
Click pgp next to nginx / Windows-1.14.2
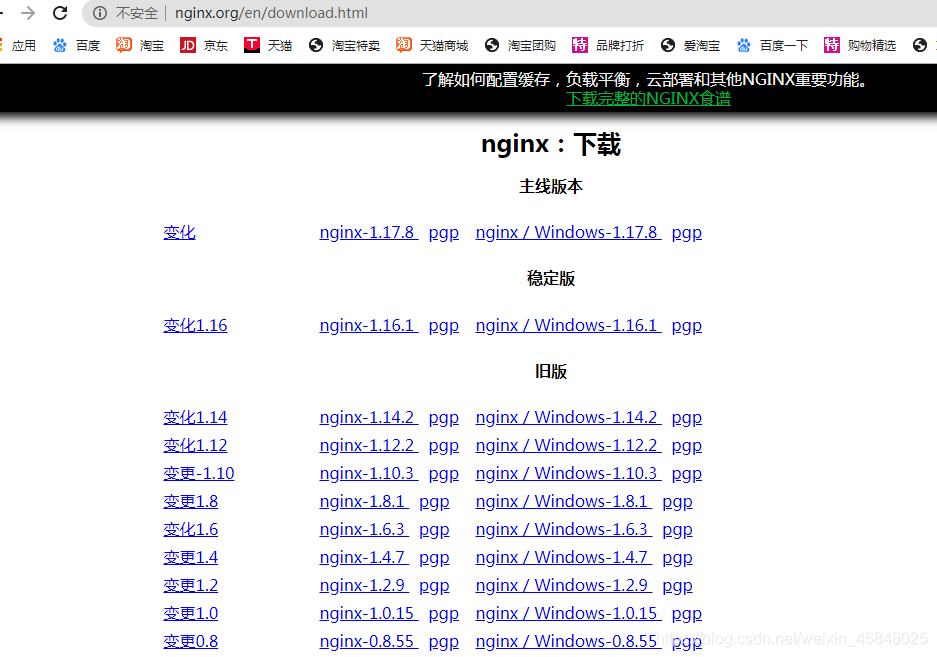coord(687,418)
